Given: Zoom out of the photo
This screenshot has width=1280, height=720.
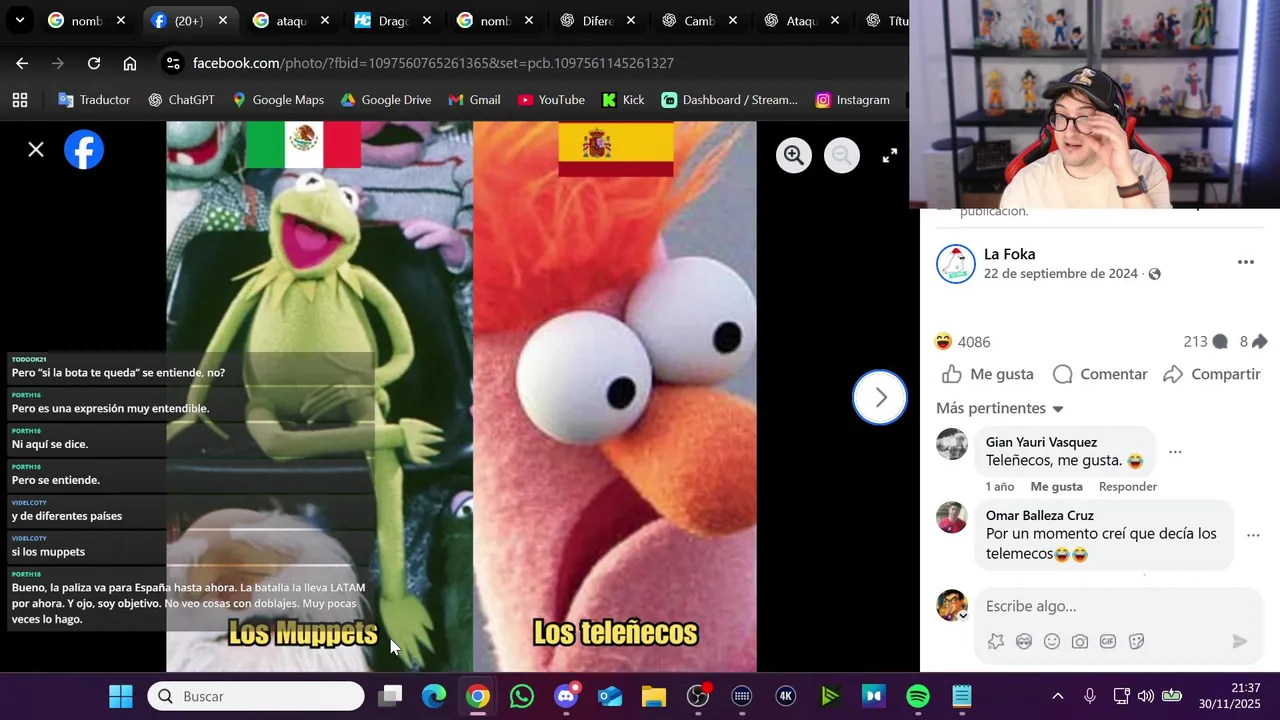Looking at the screenshot, I should click(842, 155).
